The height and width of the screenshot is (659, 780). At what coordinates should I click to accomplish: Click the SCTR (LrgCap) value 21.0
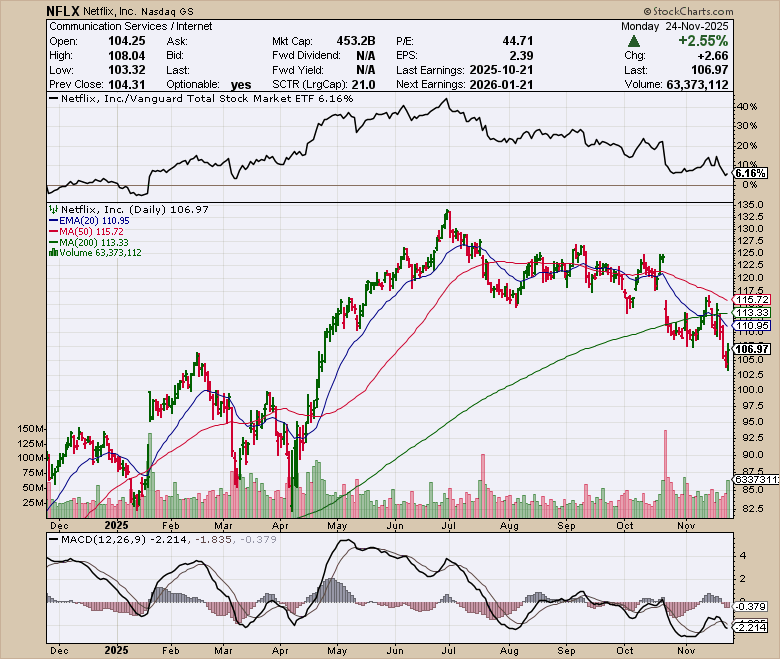click(x=363, y=84)
